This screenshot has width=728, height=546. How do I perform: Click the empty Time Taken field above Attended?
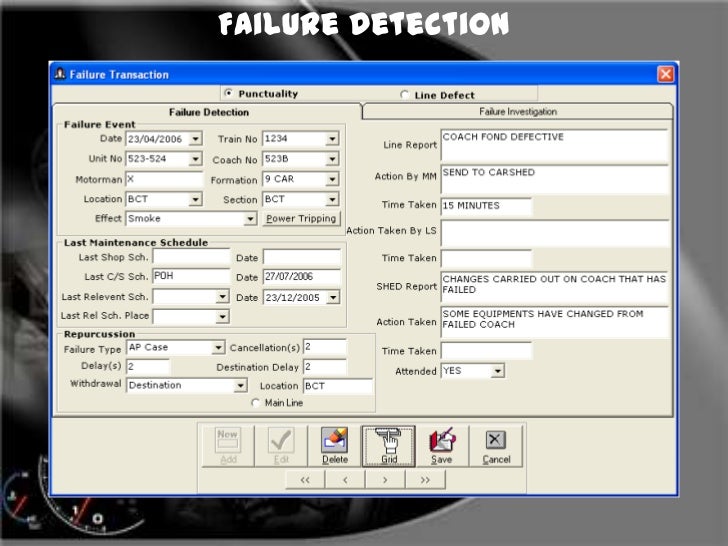(x=486, y=351)
